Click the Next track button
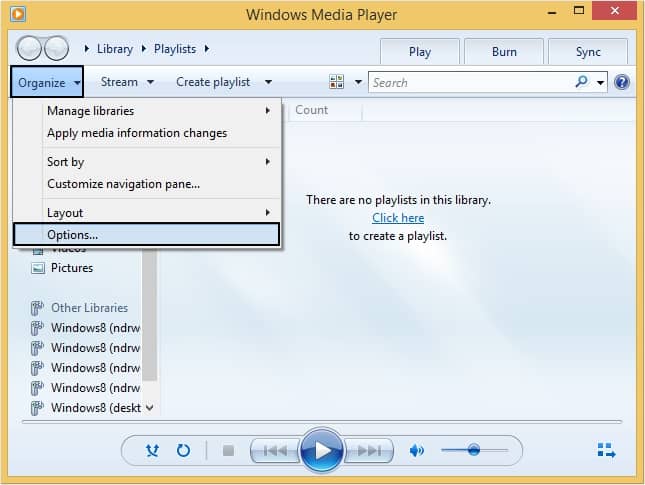 [x=369, y=451]
